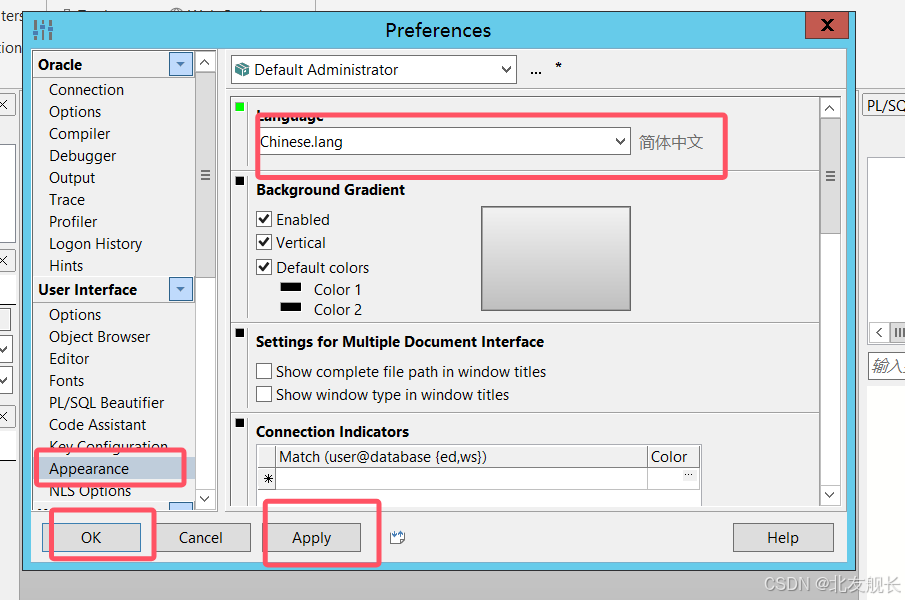The width and height of the screenshot is (905, 600).
Task: Click the PL/SQL Developer logo in the title bar
Action: (x=41, y=29)
